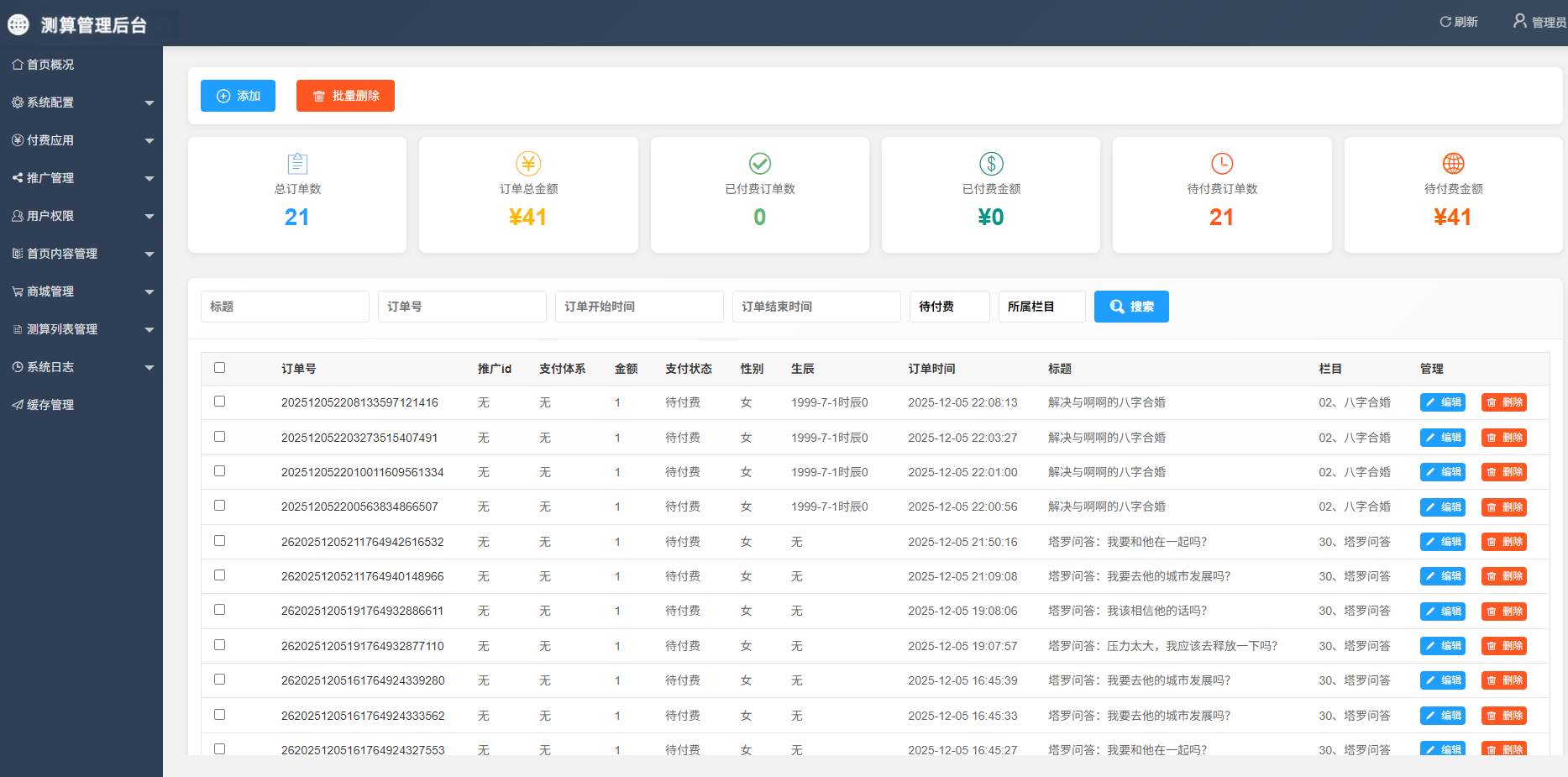The width and height of the screenshot is (1568, 777).
Task: Click the clipboard icon above 总订单数
Action: [297, 163]
